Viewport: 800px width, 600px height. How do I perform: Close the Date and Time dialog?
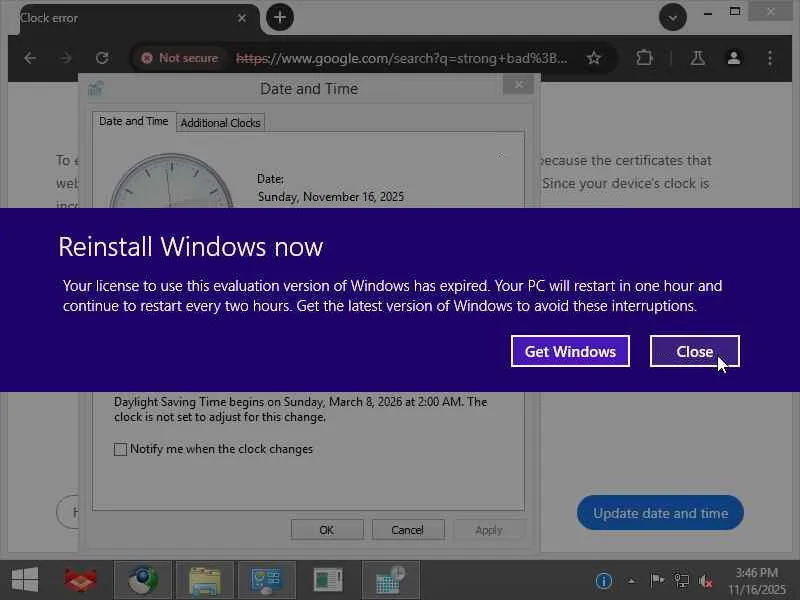[518, 85]
